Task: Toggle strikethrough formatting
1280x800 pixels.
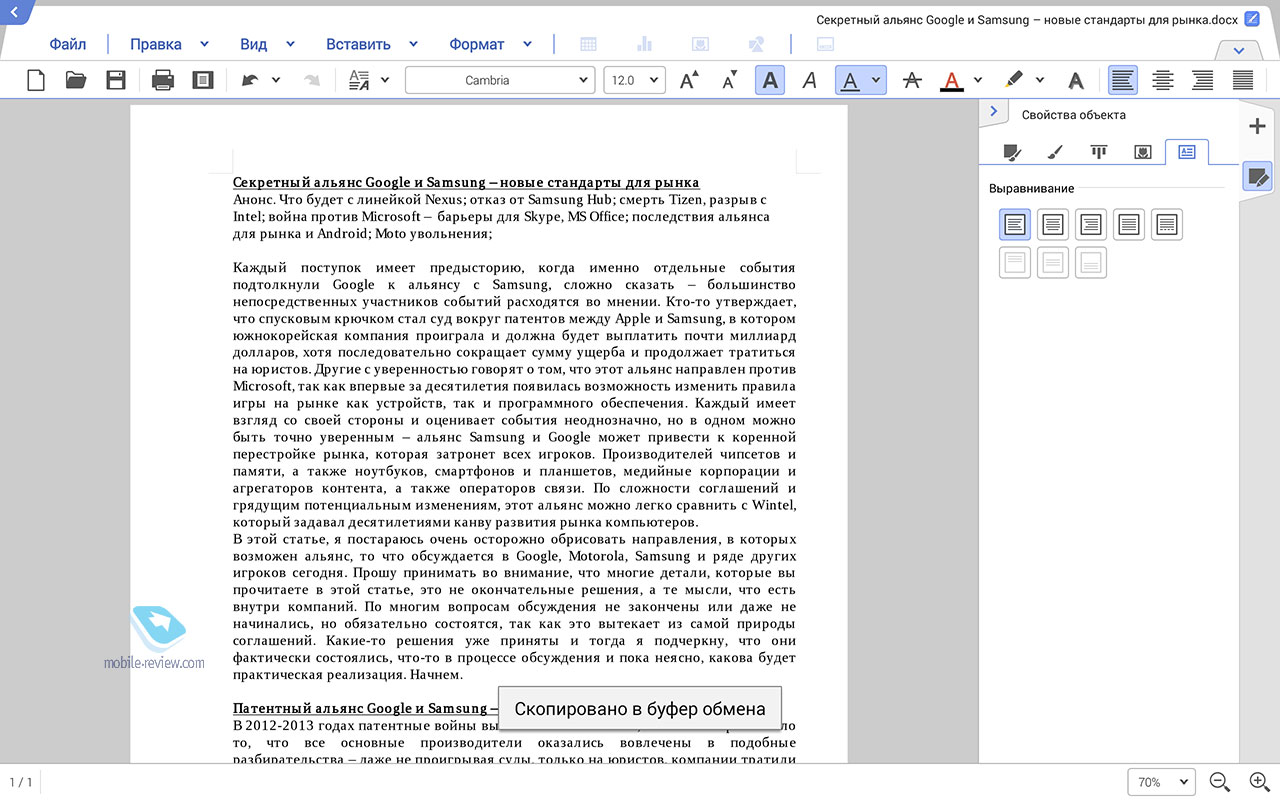Action: pos(911,80)
